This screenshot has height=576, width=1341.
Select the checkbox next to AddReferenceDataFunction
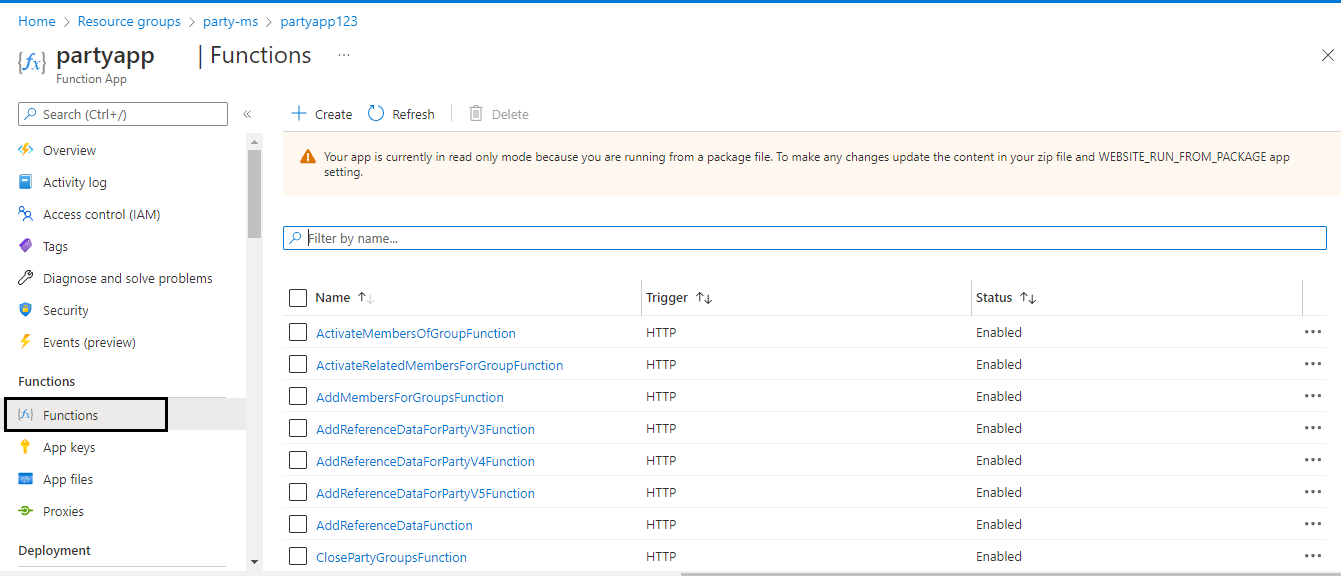297,524
